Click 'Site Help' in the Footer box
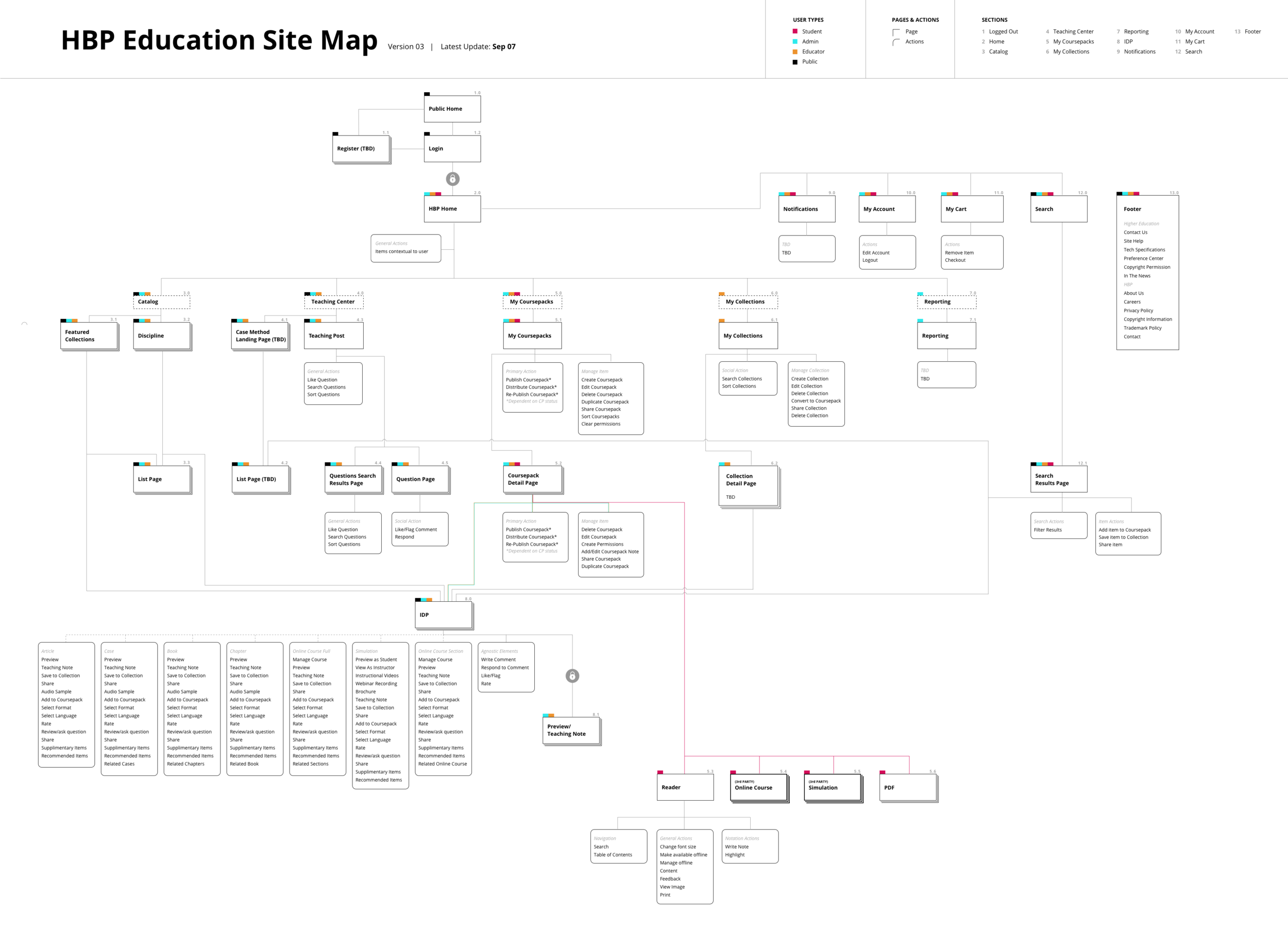1288x946 pixels. [1133, 241]
